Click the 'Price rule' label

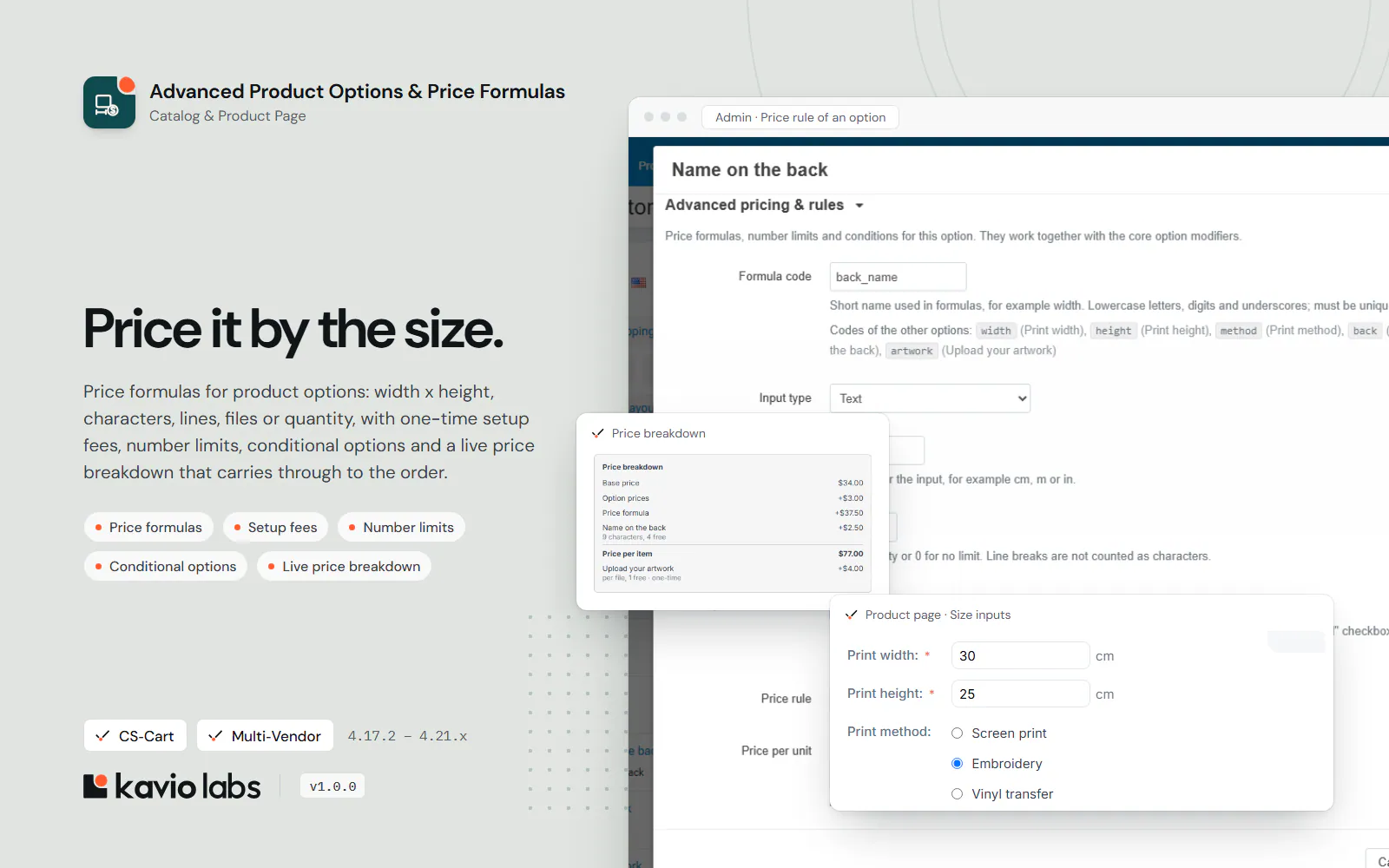point(786,699)
